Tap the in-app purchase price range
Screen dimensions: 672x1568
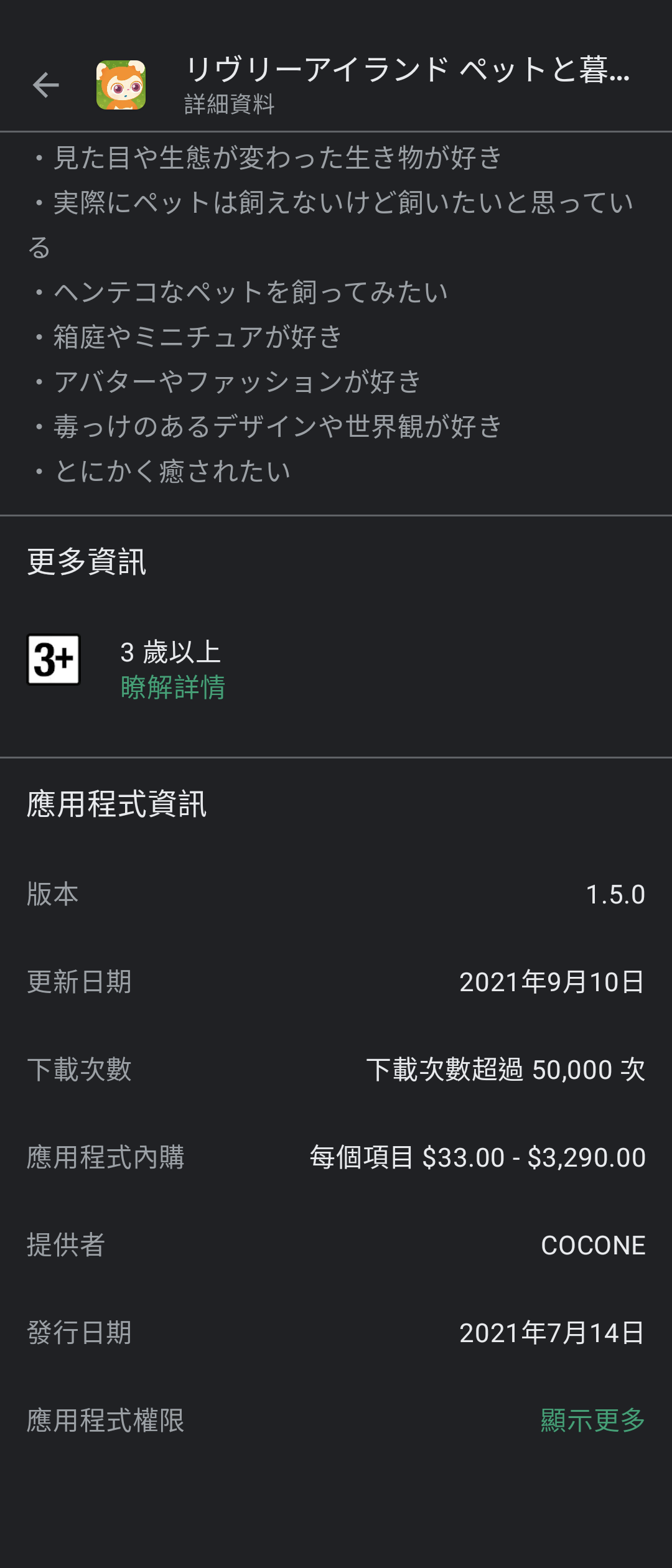tap(477, 1157)
